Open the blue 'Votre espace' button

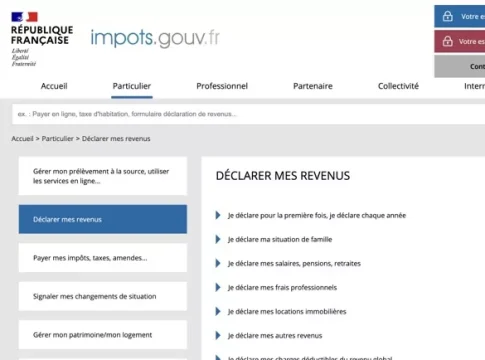[x=460, y=16]
